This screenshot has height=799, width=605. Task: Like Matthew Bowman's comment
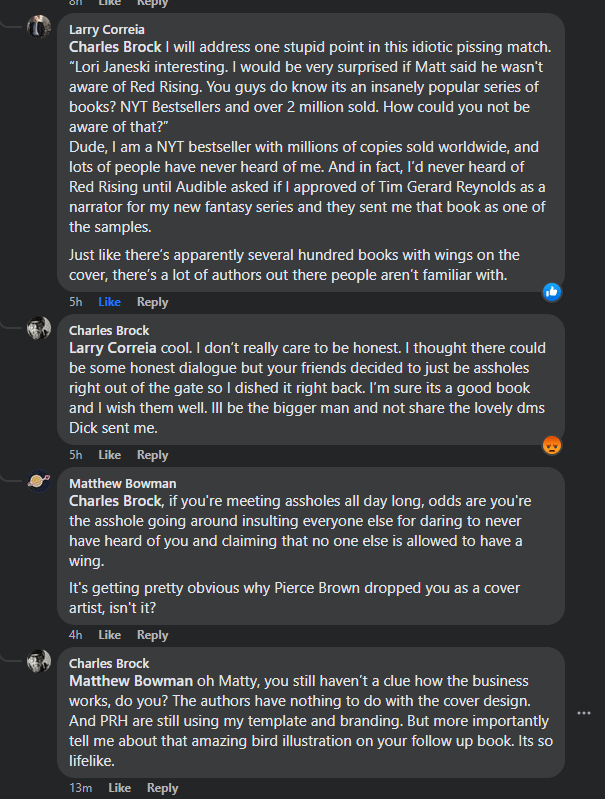click(x=109, y=635)
